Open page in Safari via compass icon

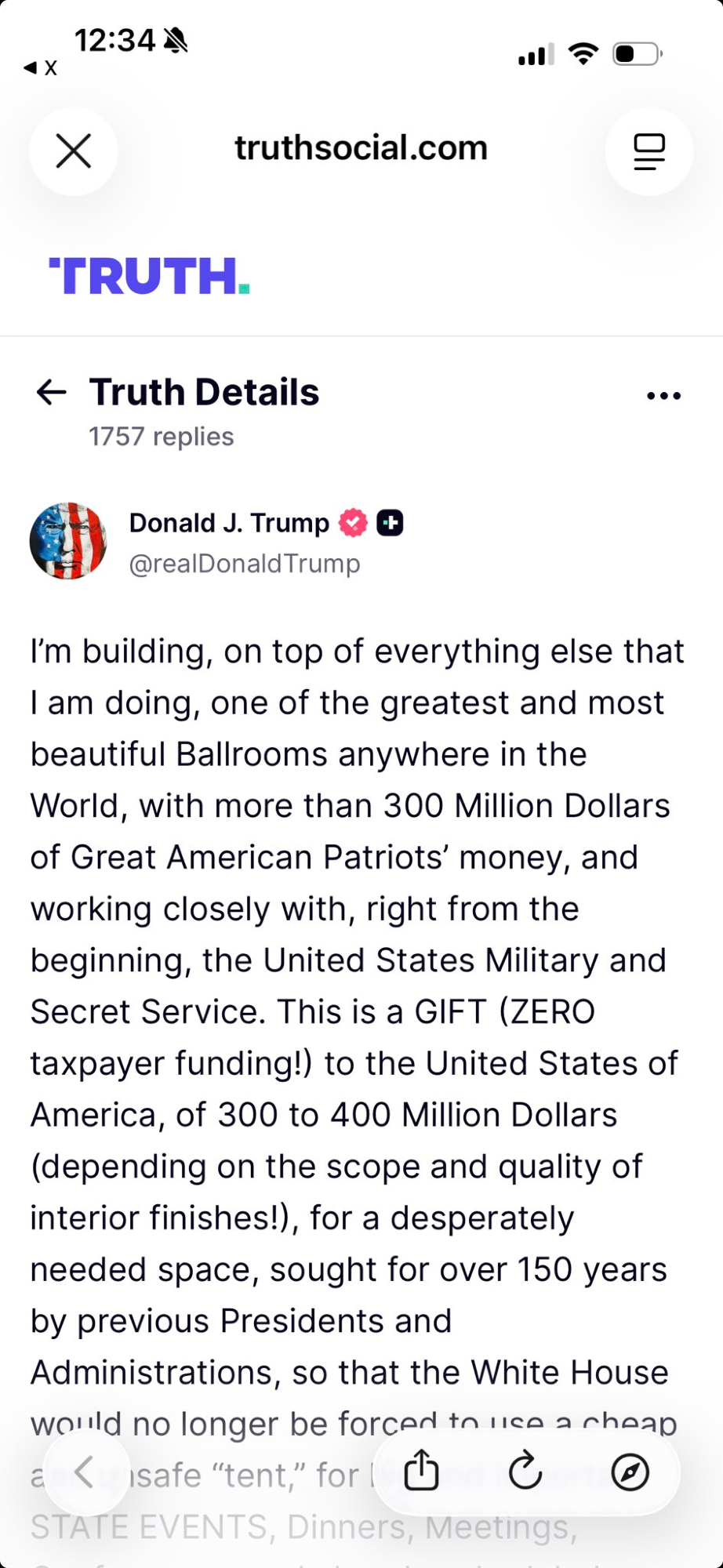630,1472
